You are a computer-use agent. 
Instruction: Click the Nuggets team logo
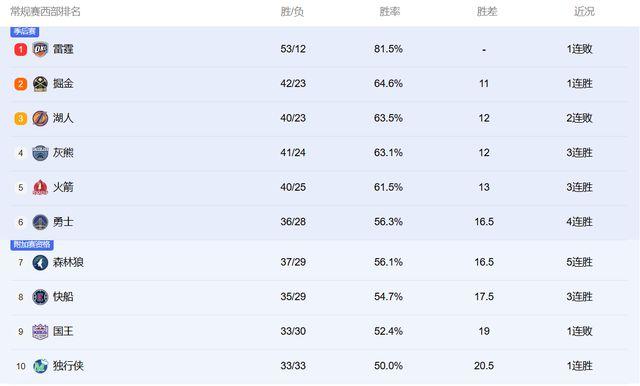[x=40, y=84]
